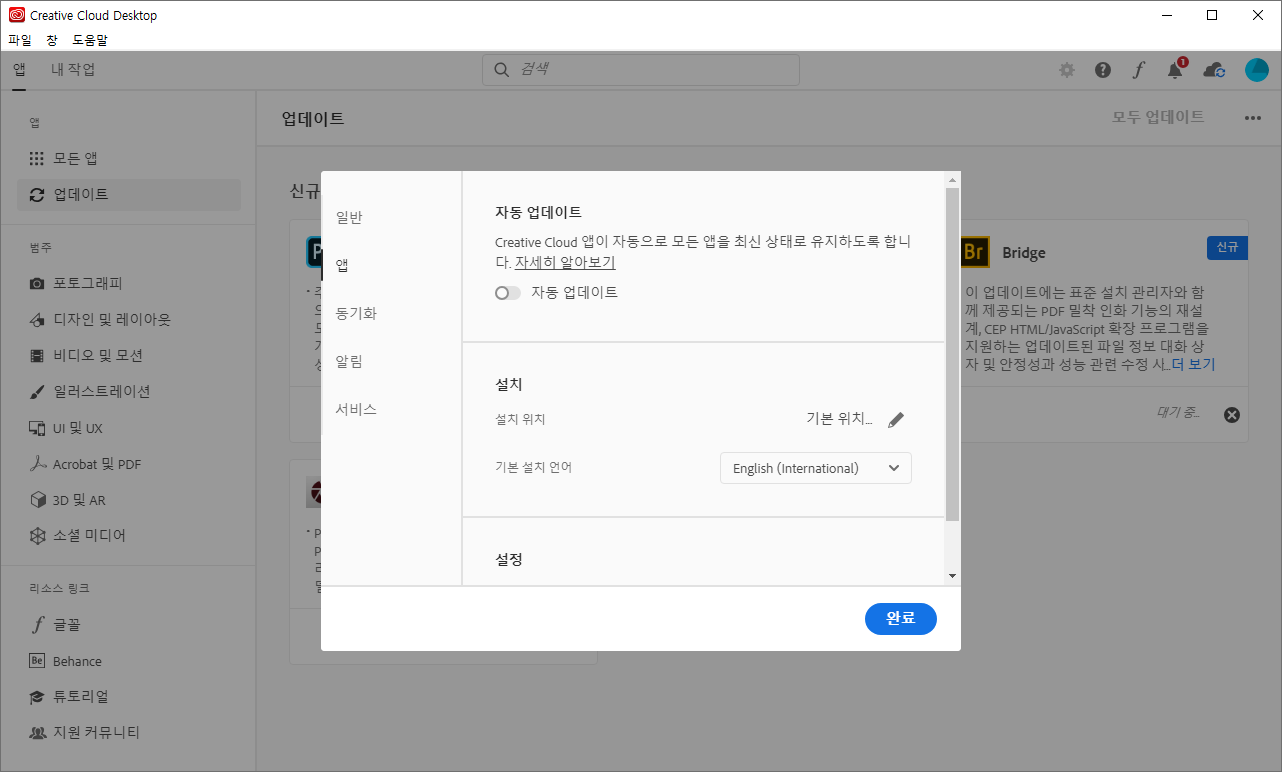Click the 소셜 미디어 icon
The image size is (1282, 772).
point(37,535)
